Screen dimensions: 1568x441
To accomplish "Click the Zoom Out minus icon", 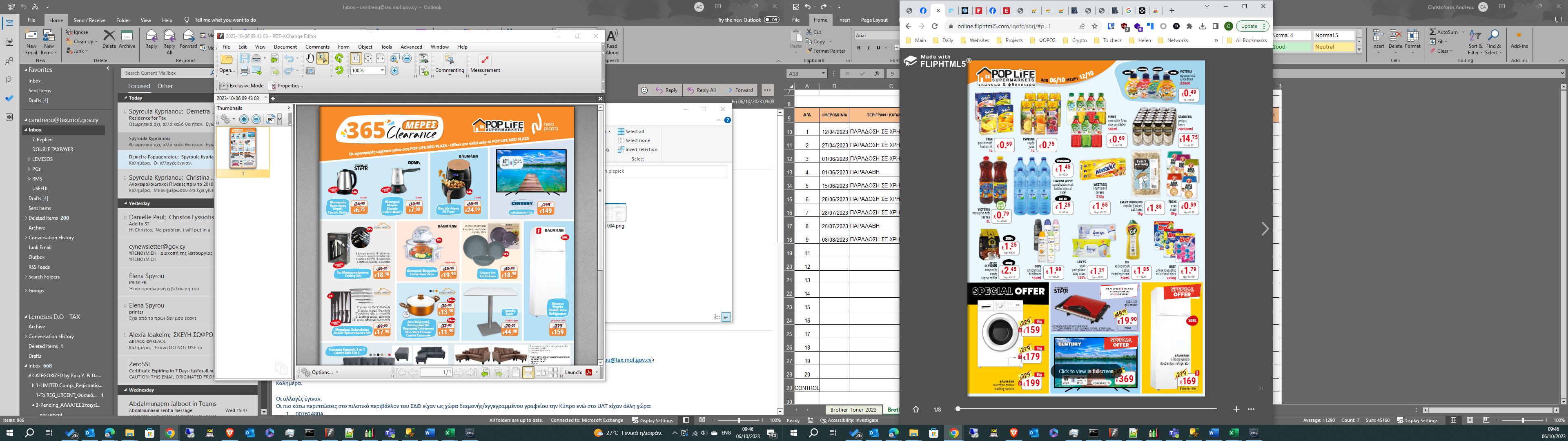I will click(x=407, y=58).
